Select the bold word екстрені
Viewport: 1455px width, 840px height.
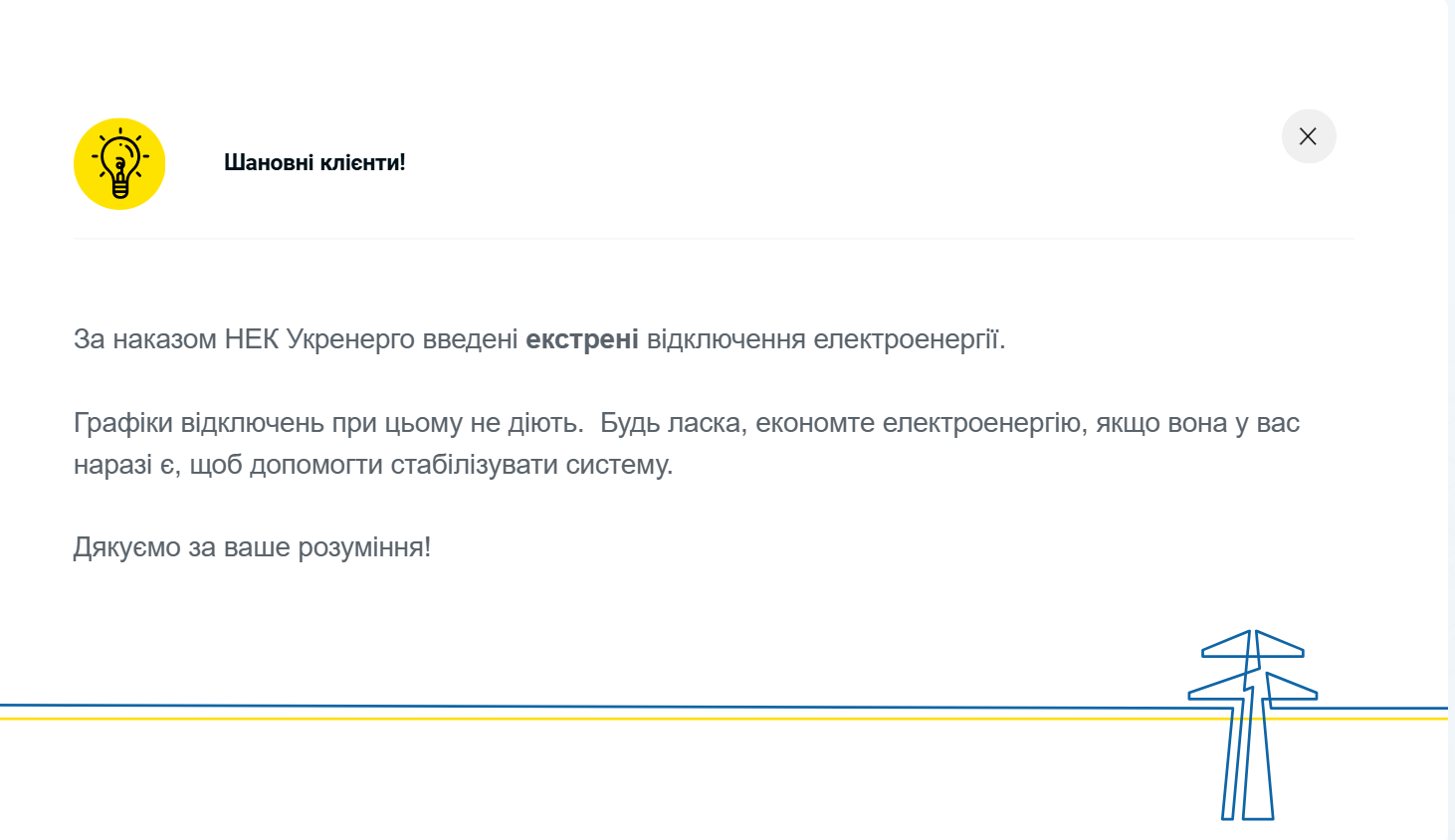pos(582,338)
